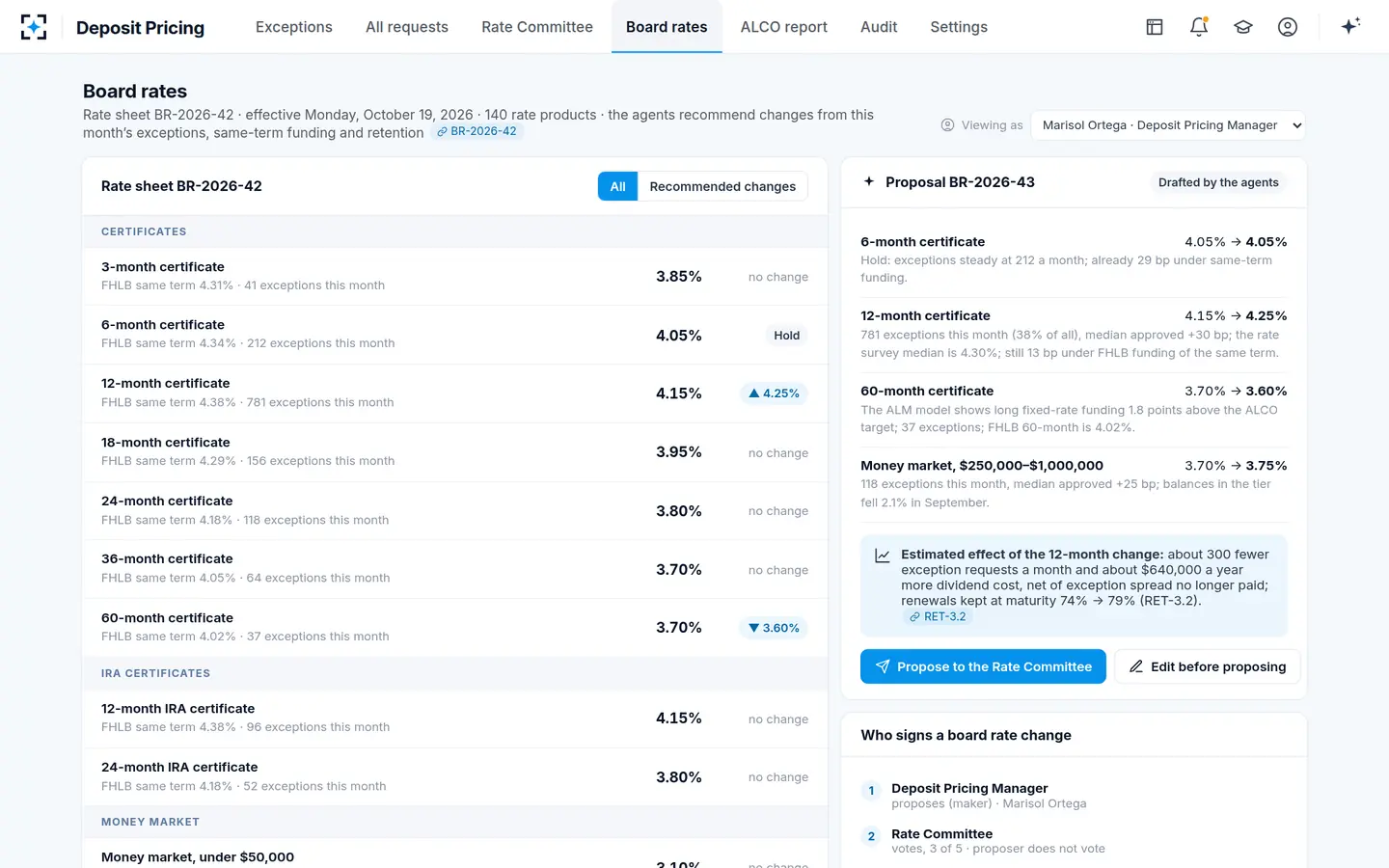Open the graduation cap learning icon
This screenshot has width=1389, height=868.
click(1243, 27)
